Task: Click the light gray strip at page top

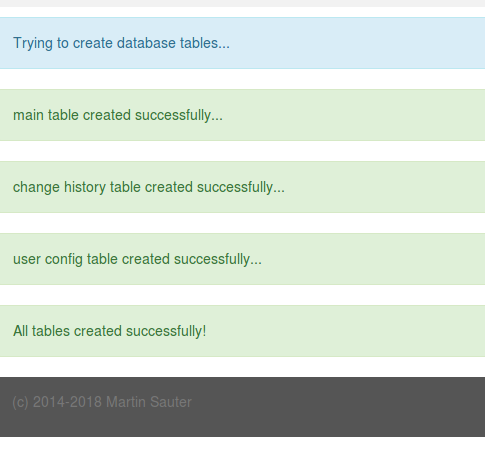Action: point(242,3)
